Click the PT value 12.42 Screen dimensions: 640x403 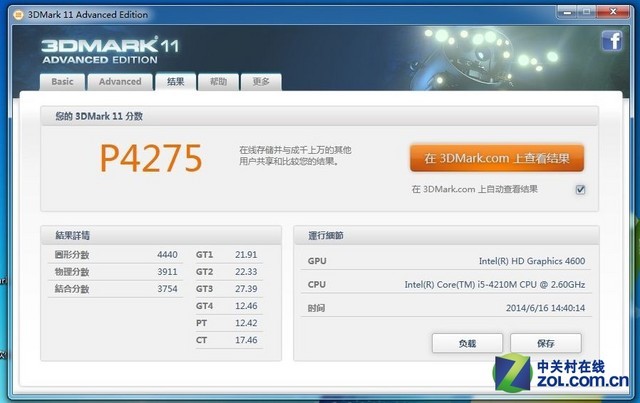(x=246, y=323)
